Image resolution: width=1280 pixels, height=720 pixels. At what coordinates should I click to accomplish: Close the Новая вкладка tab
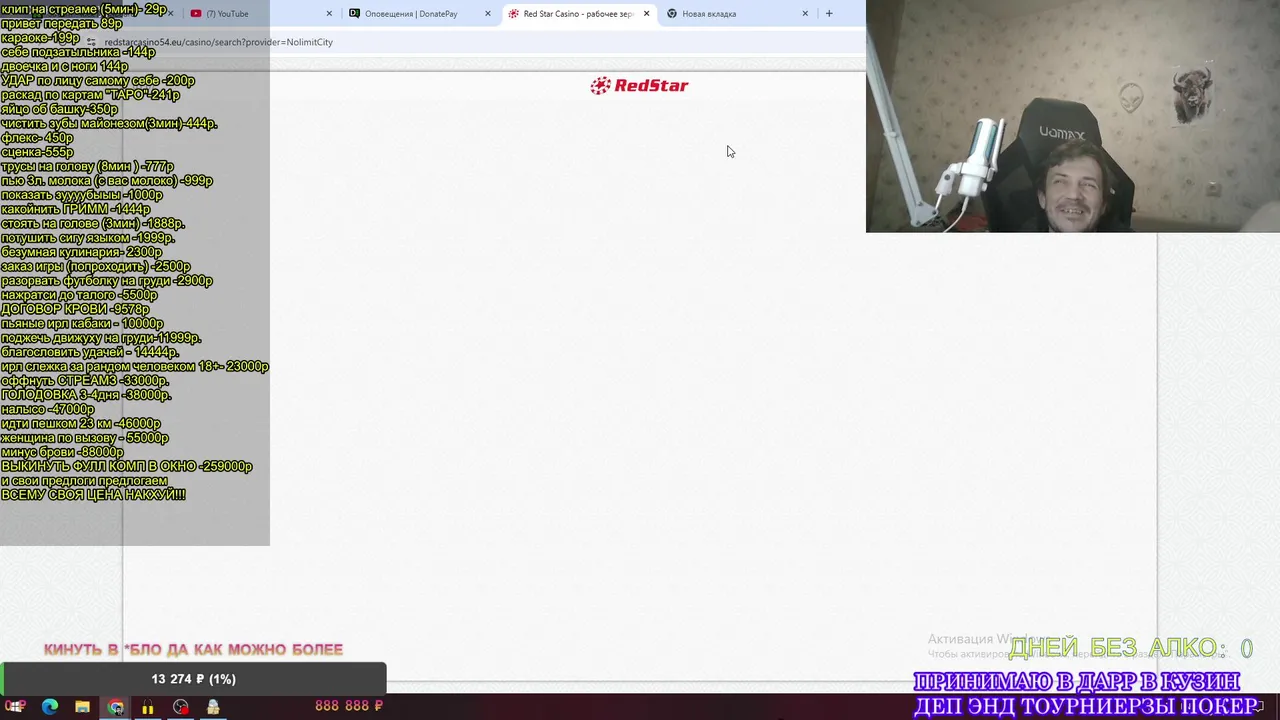pos(805,14)
